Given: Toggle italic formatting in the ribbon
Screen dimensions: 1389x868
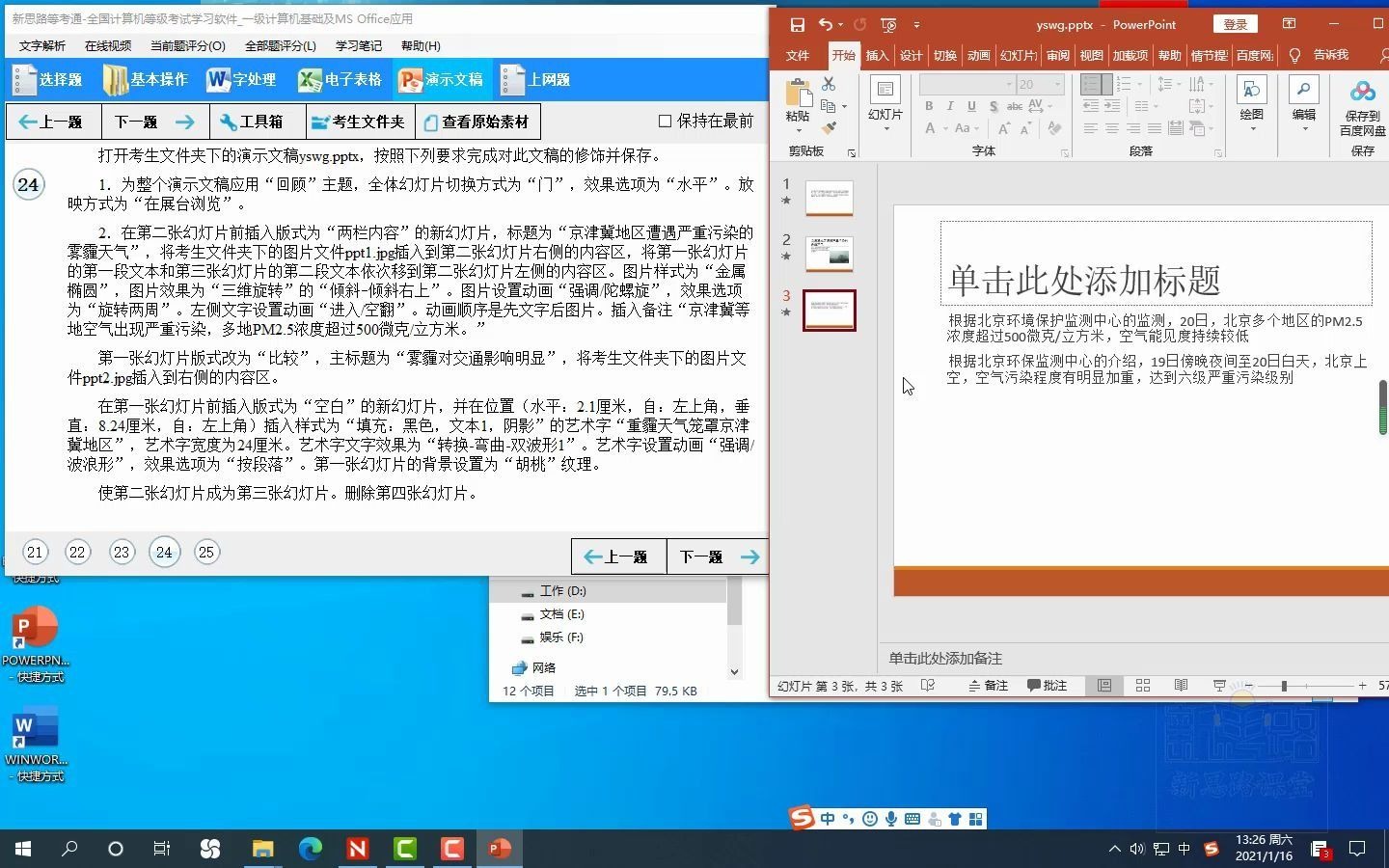Looking at the screenshot, I should pos(949,106).
